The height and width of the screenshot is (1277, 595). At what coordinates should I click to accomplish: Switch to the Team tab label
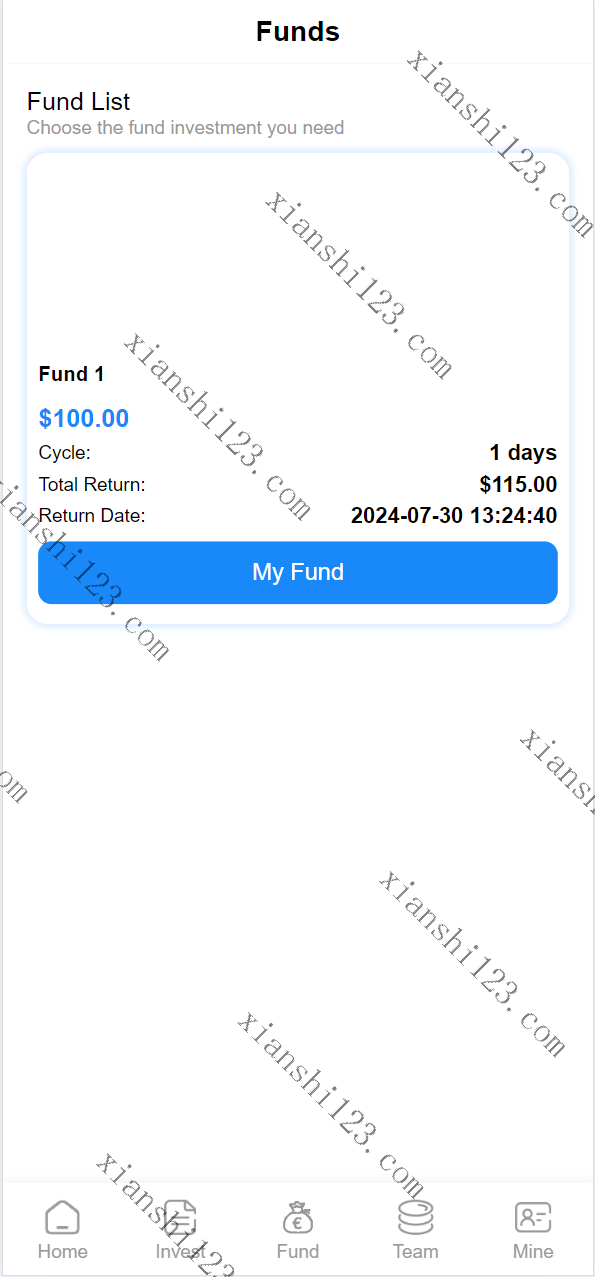415,1251
